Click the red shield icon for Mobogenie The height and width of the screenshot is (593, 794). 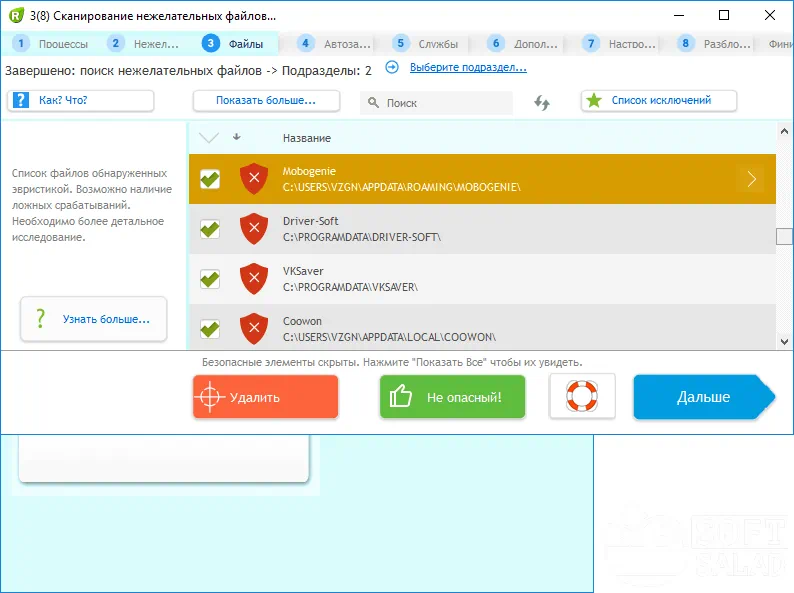254,178
